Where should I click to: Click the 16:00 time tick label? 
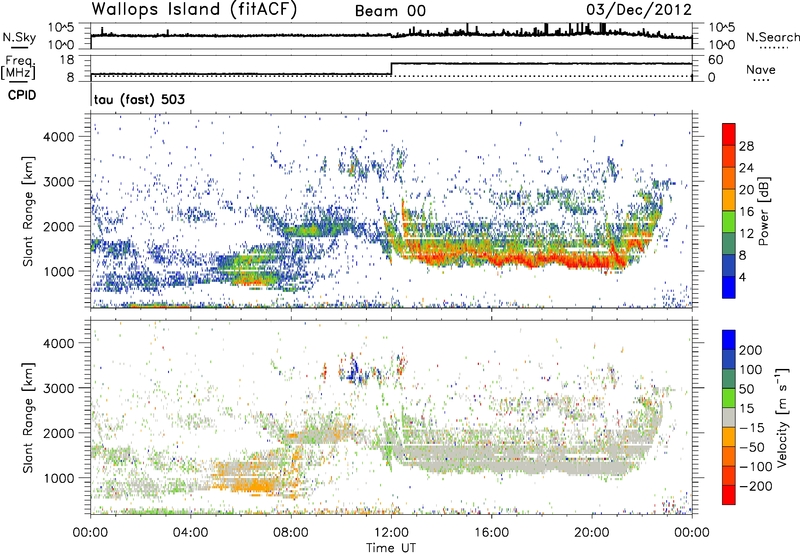(x=491, y=533)
